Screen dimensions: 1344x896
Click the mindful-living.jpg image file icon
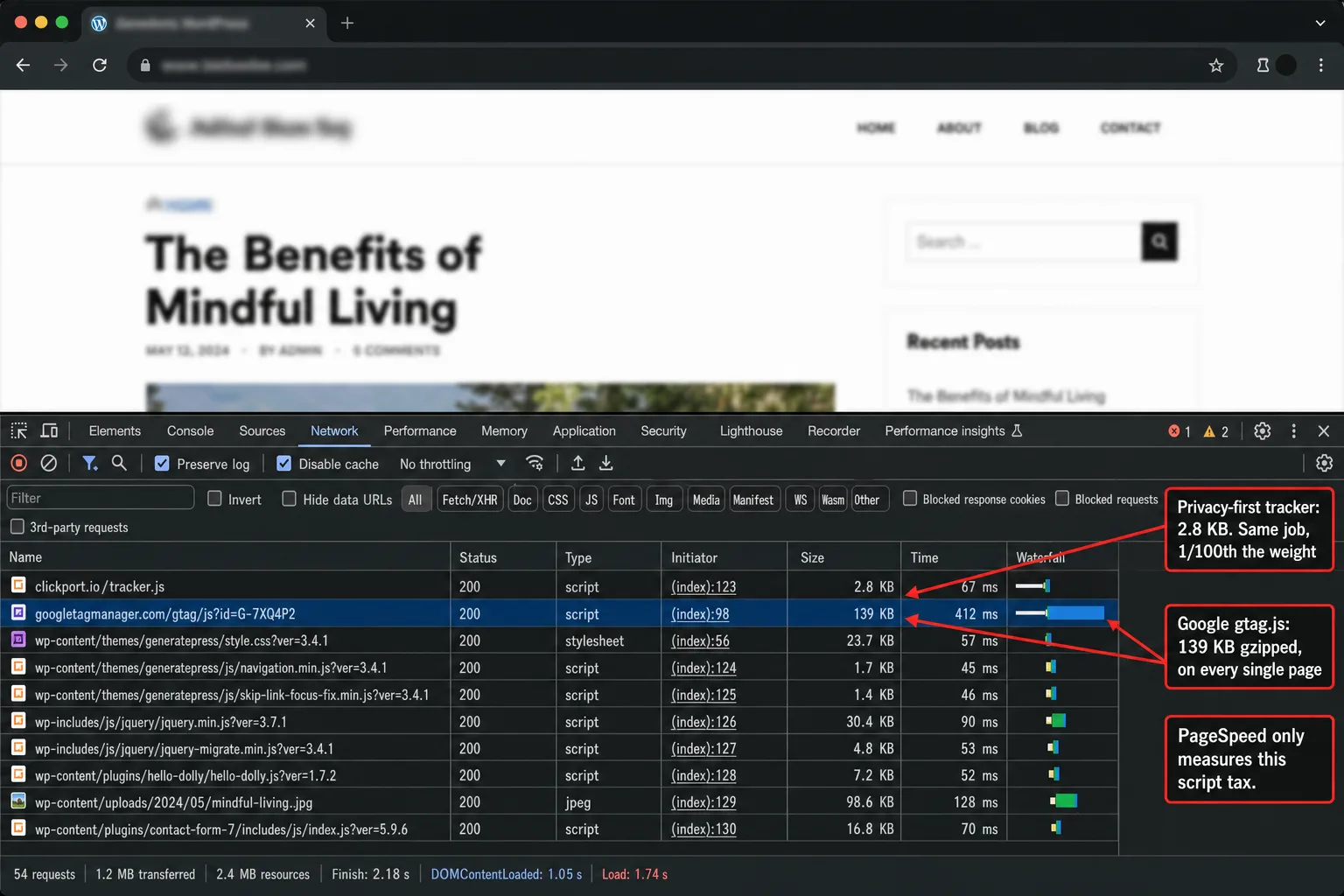pyautogui.click(x=17, y=801)
